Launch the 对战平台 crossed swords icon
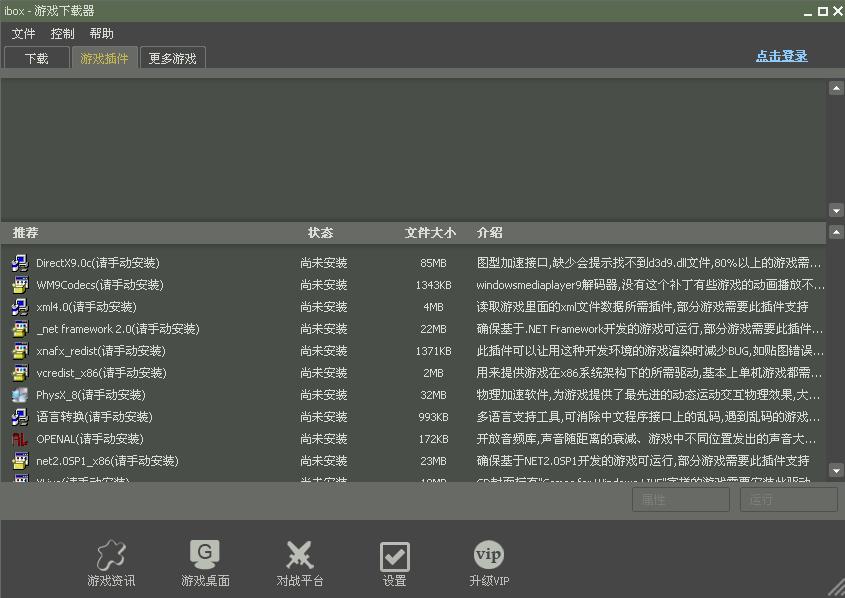This screenshot has height=598, width=845. pyautogui.click(x=300, y=555)
